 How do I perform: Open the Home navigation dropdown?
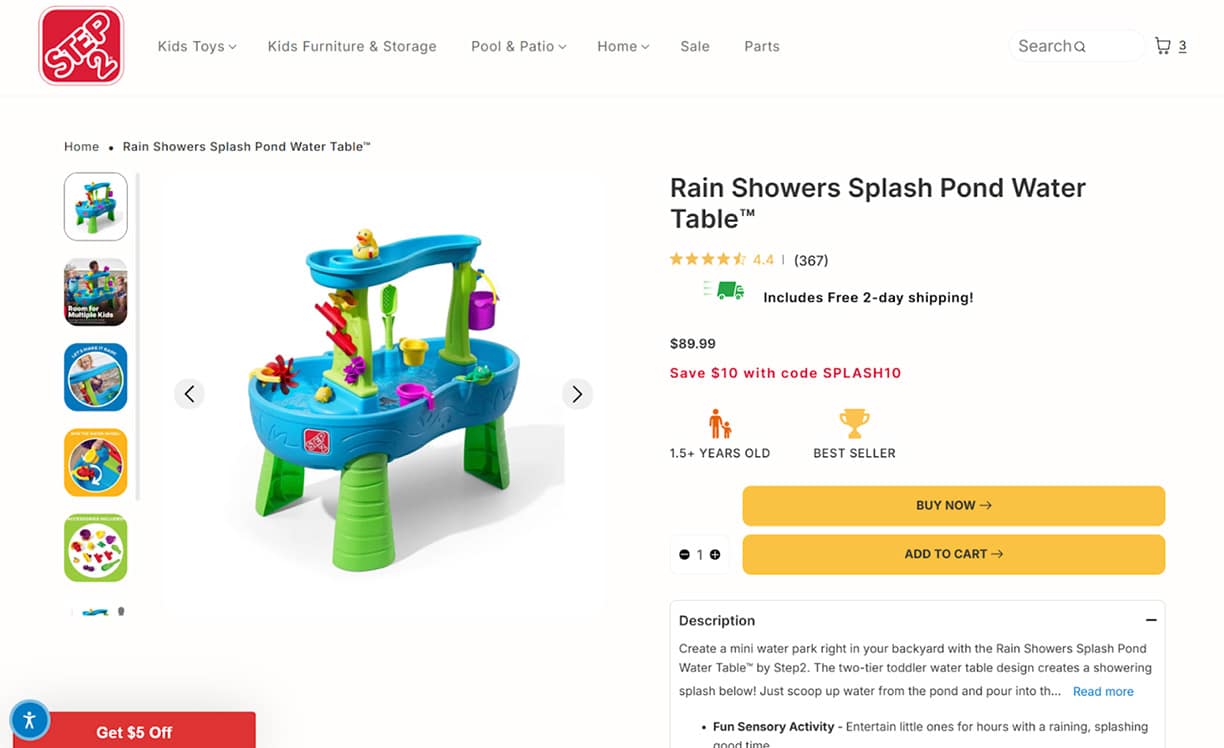(623, 46)
